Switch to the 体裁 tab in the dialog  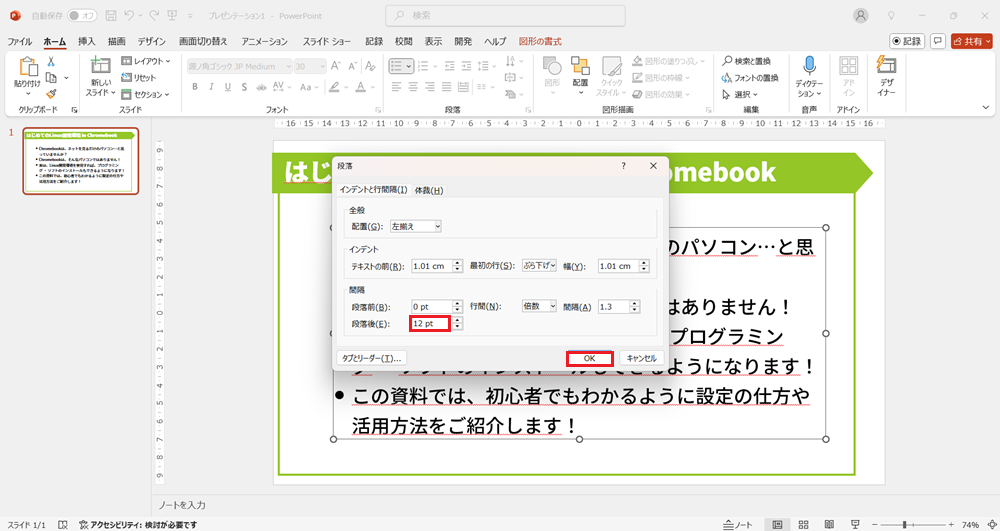point(429,190)
